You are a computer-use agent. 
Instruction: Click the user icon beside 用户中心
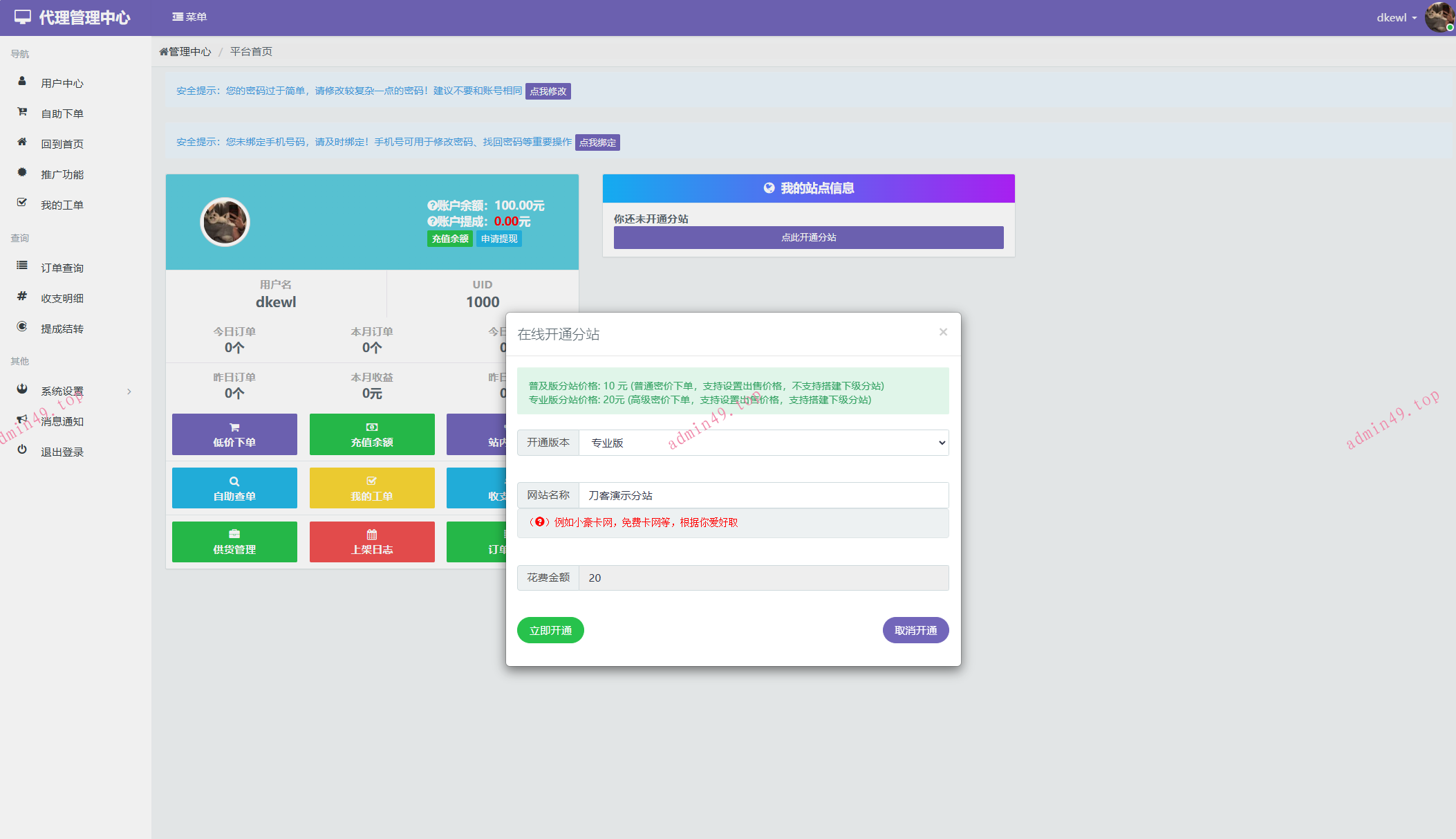[x=22, y=82]
